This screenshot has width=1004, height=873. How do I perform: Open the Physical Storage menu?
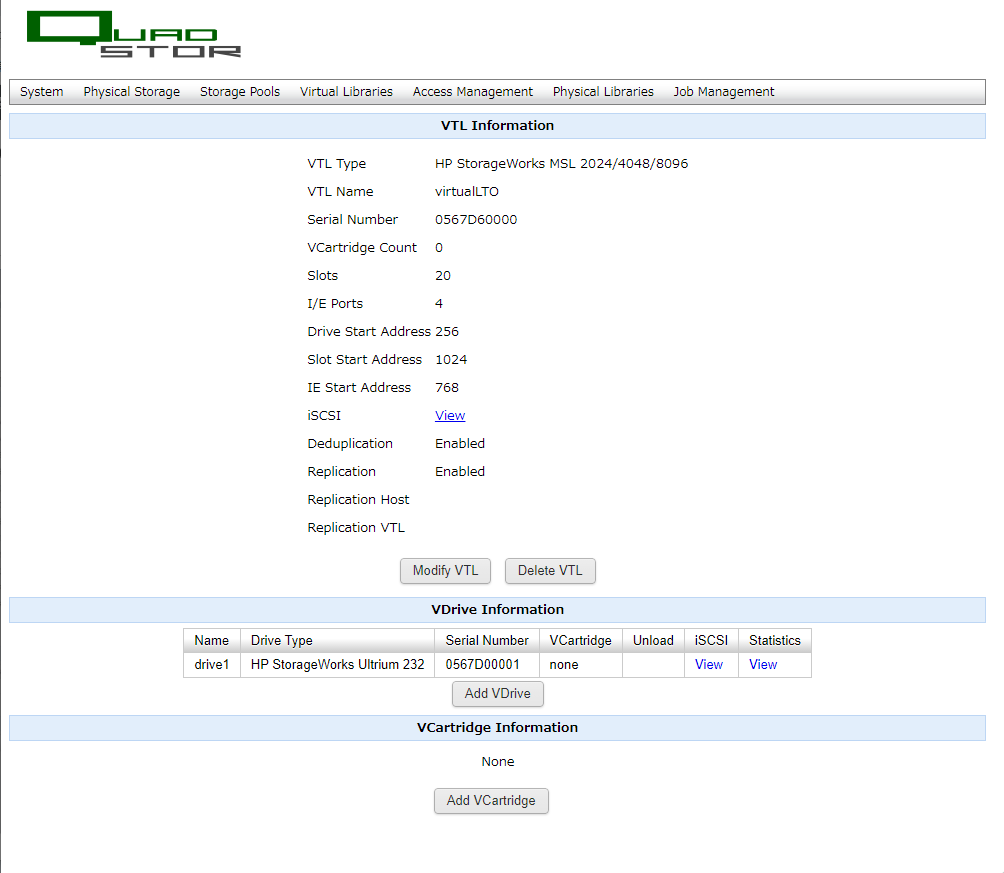point(131,92)
